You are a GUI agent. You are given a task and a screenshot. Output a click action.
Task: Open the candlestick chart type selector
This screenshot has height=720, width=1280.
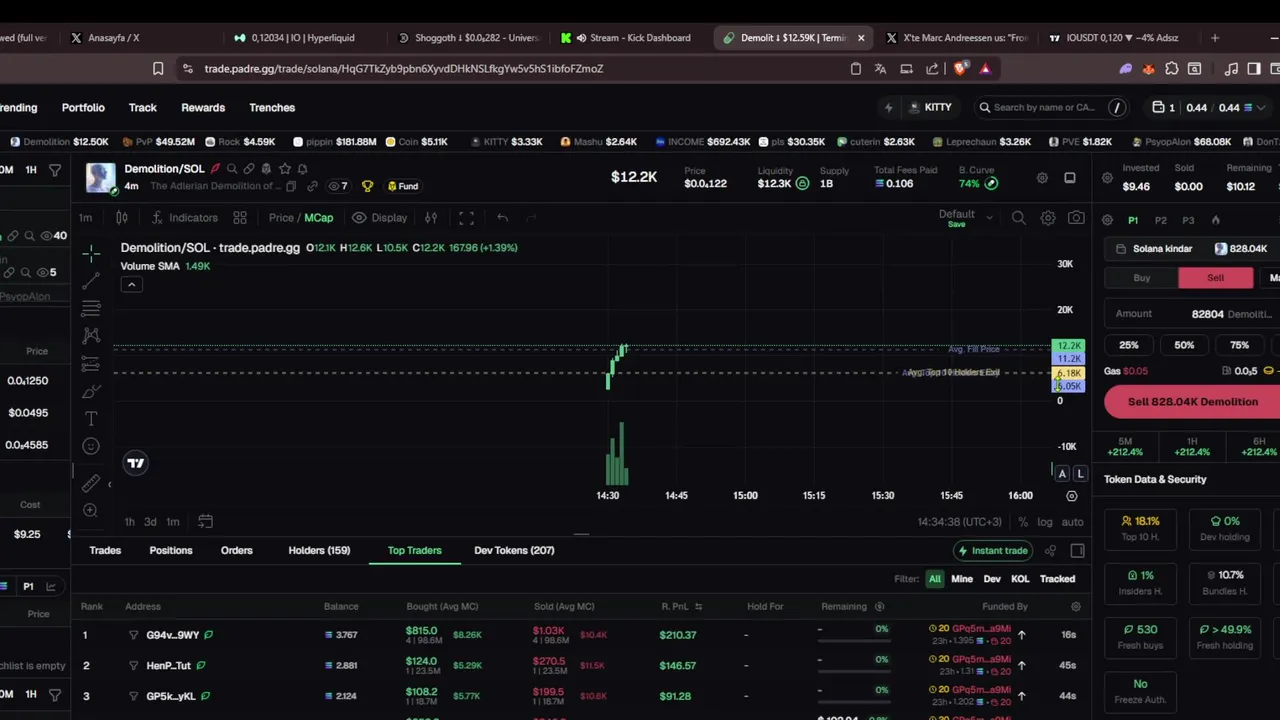click(x=121, y=217)
